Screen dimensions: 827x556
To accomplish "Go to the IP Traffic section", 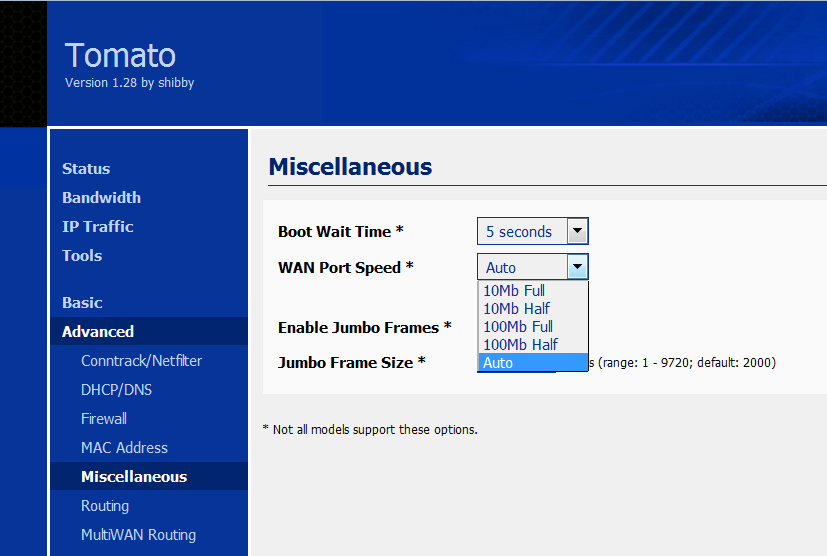I will [x=98, y=227].
